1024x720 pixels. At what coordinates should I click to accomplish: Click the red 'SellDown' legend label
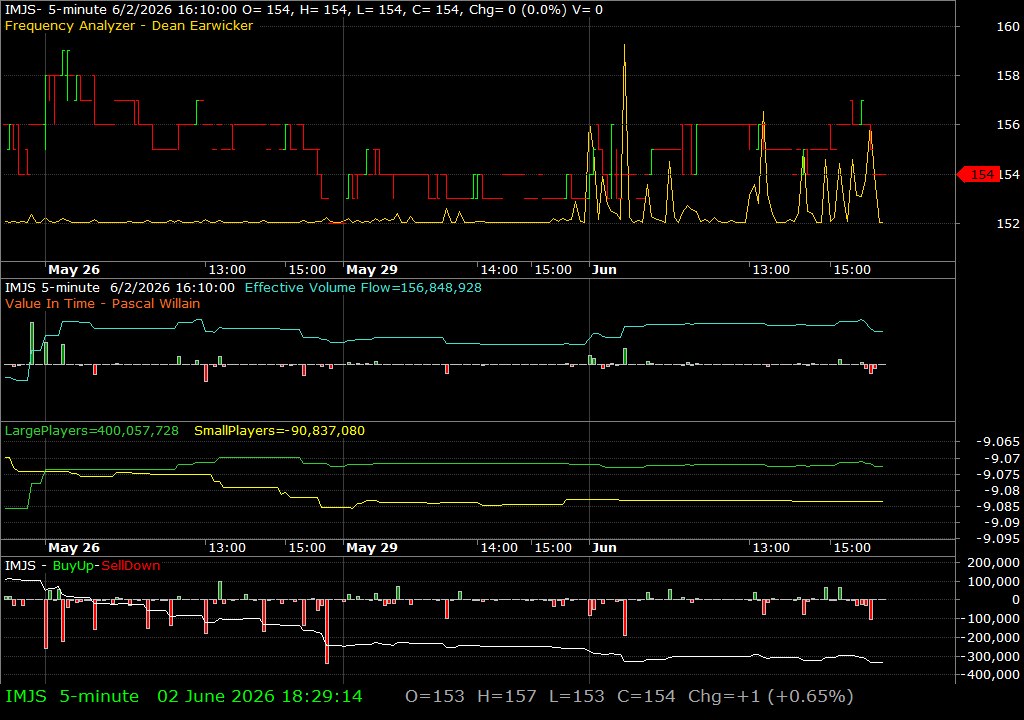pos(131,565)
